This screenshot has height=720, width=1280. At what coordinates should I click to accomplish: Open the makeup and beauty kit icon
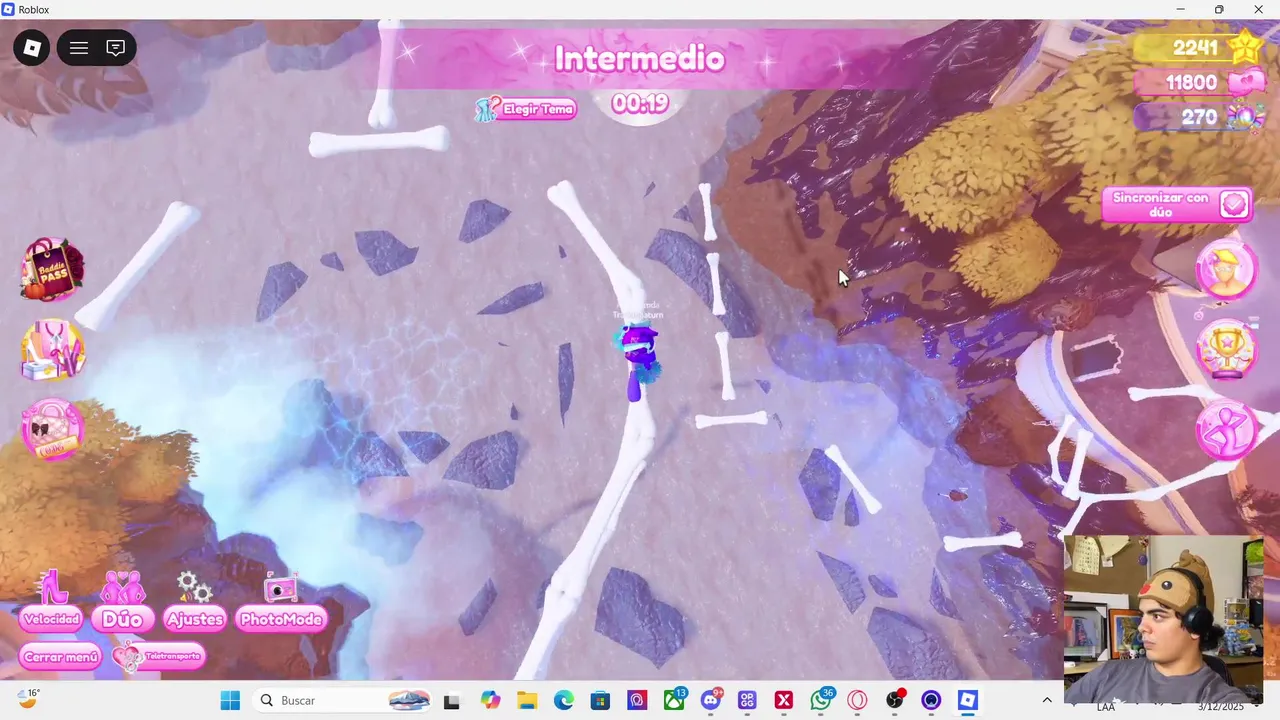[x=52, y=350]
